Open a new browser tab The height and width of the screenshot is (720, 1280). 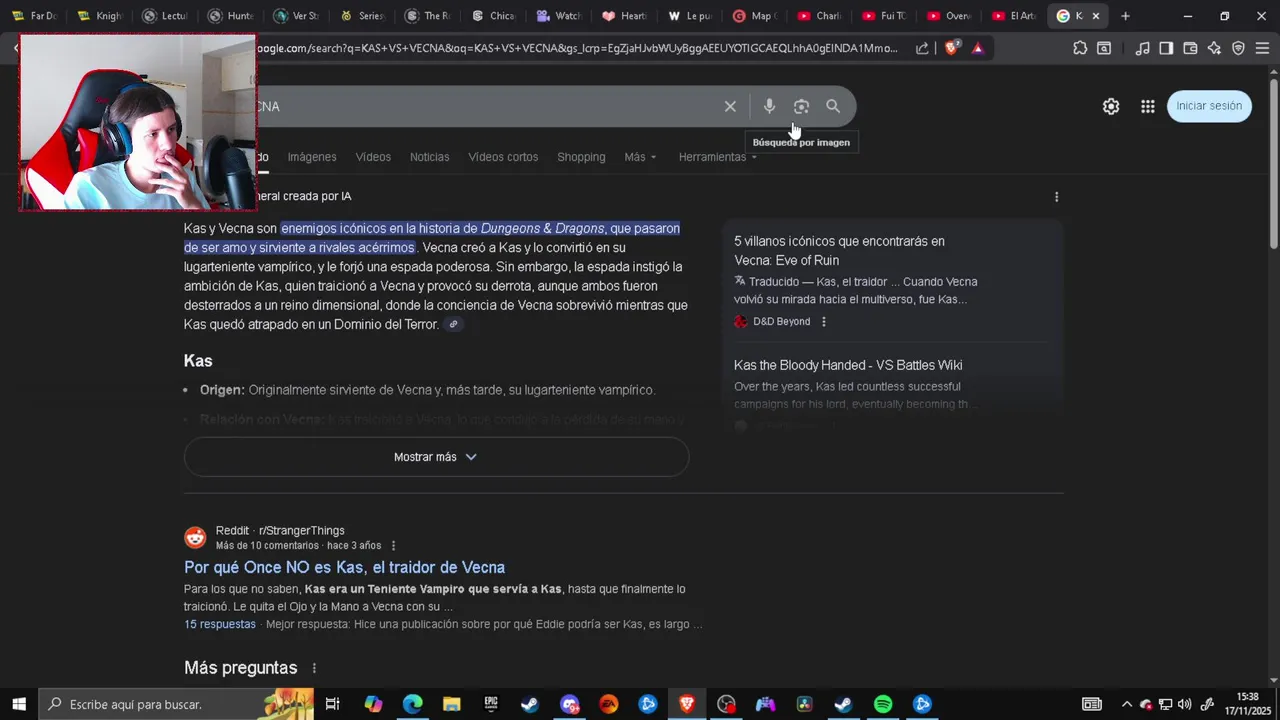1125,16
